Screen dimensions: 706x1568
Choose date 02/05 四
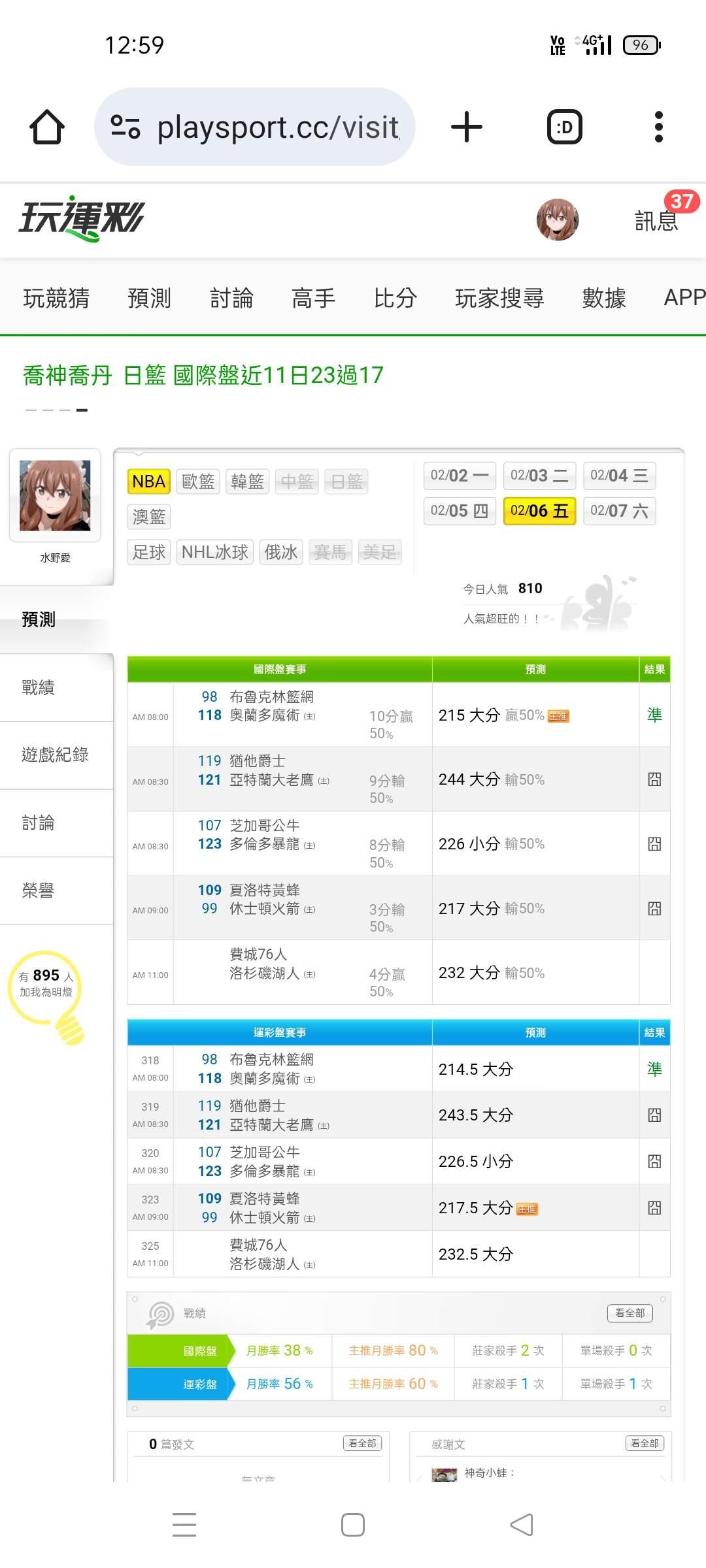460,511
